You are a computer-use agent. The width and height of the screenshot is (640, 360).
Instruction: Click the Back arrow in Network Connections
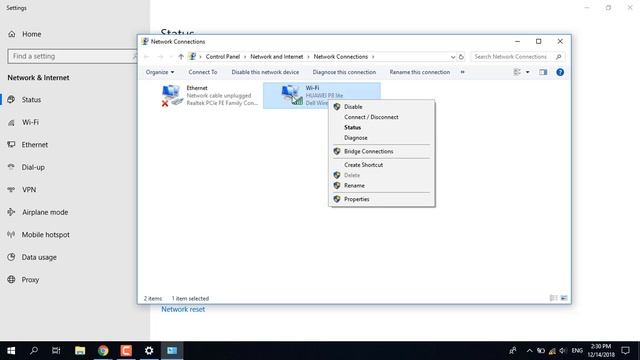click(x=147, y=57)
